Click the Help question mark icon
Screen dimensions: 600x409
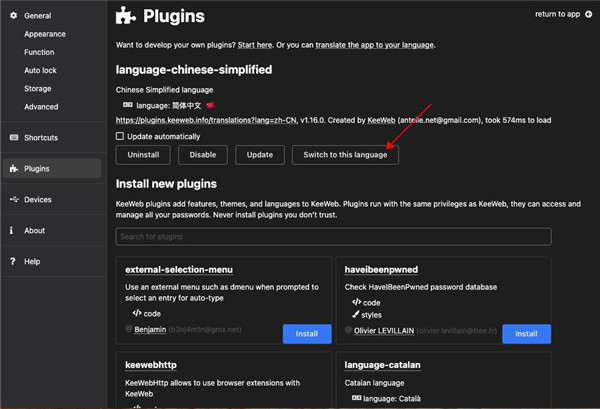(x=13, y=261)
